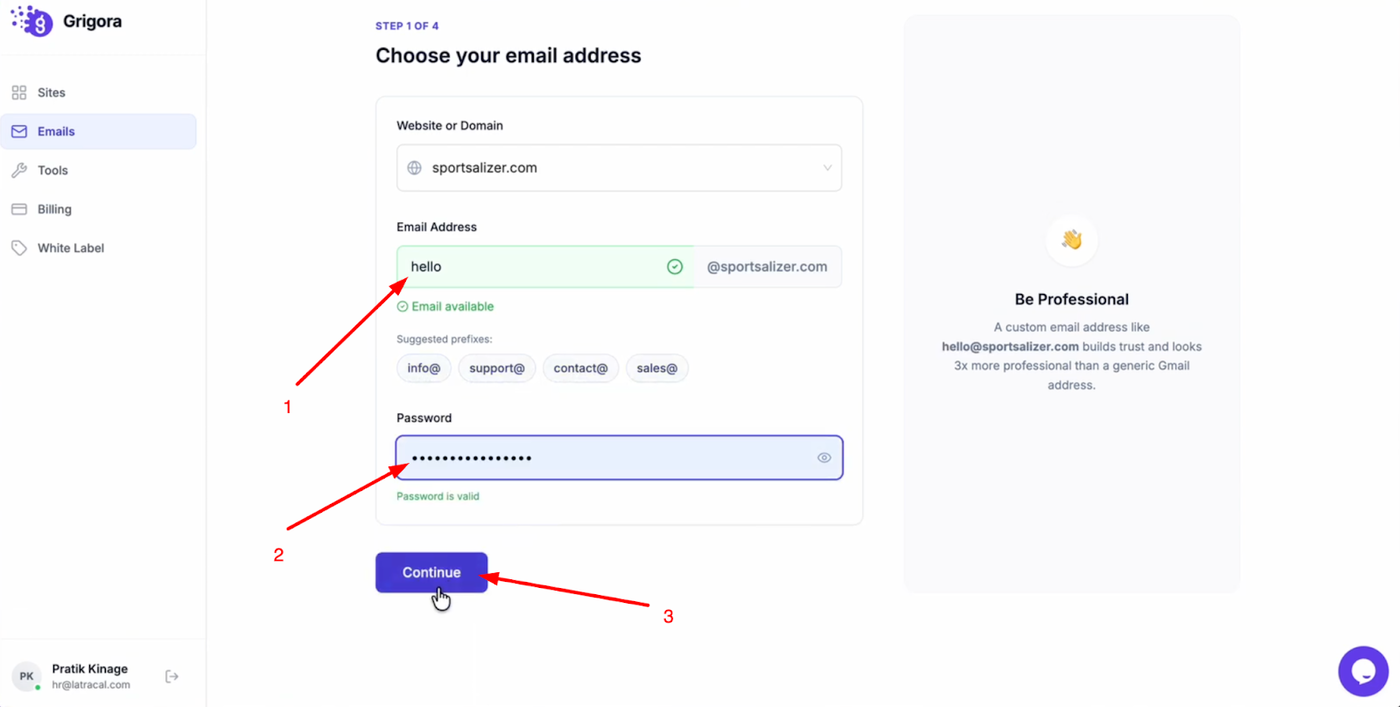This screenshot has width=1400, height=707.
Task: Click the Tools wrench icon
Action: (19, 171)
